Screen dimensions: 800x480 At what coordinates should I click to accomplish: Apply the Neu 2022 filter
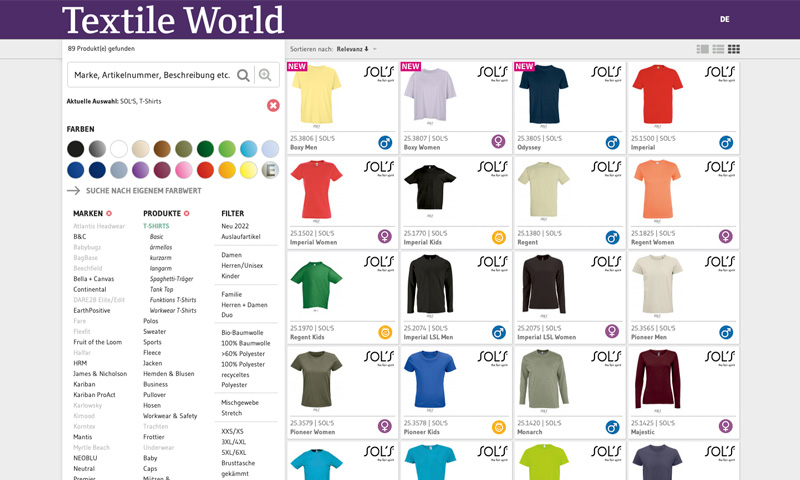click(235, 226)
